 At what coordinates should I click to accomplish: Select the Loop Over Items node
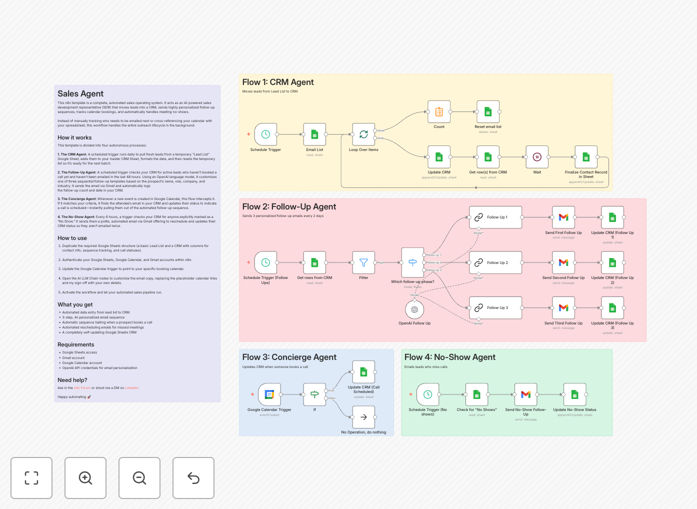tap(363, 134)
